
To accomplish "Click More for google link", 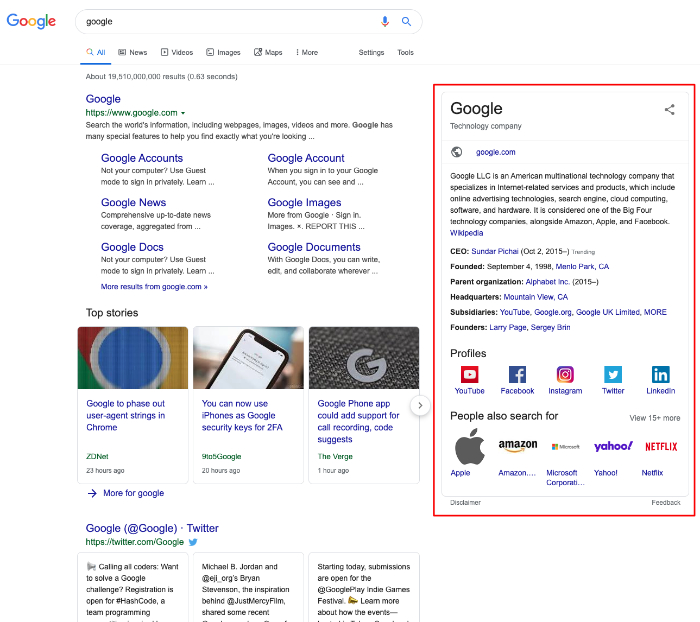I will pyautogui.click(x=133, y=493).
